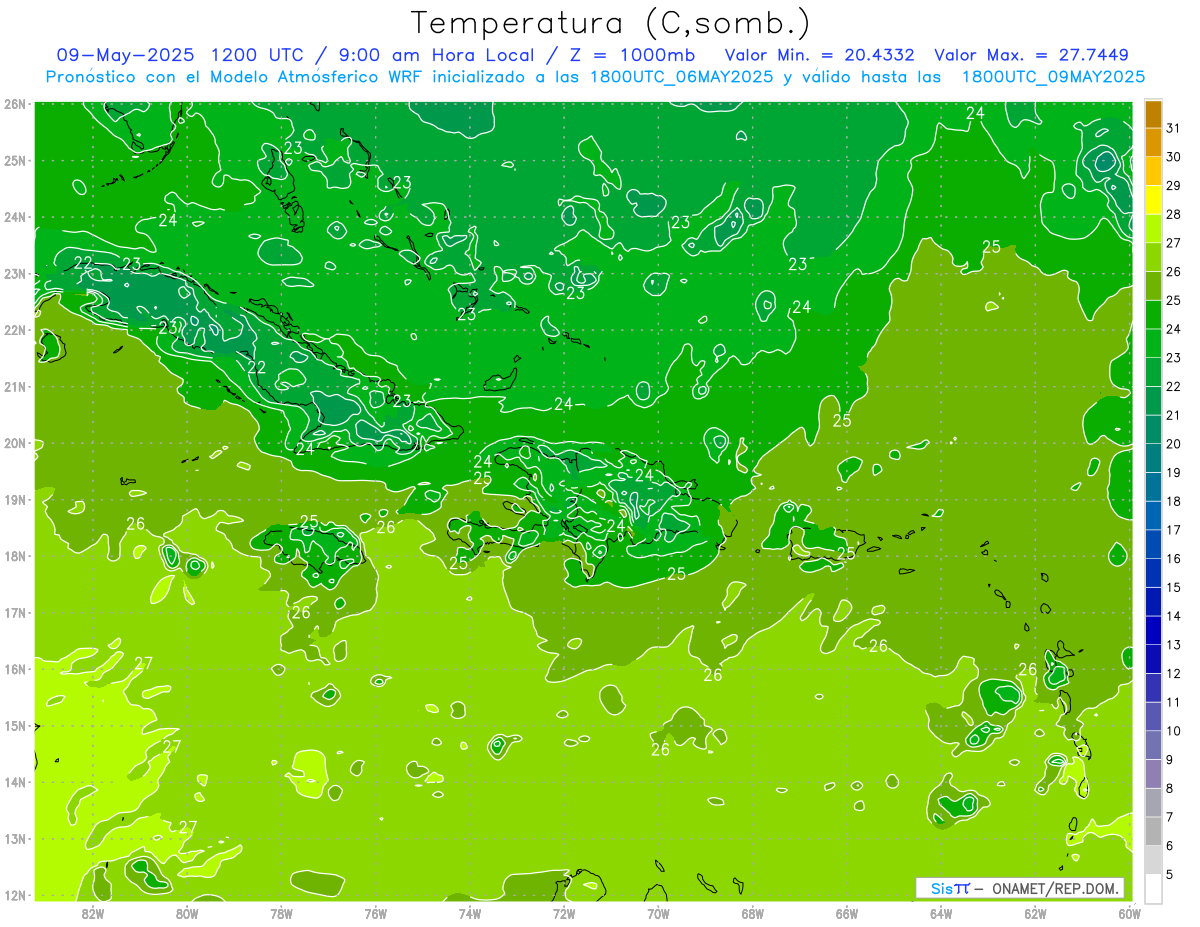Click the 76W longitude axis label
Screen dimensions: 1200x927
375,913
